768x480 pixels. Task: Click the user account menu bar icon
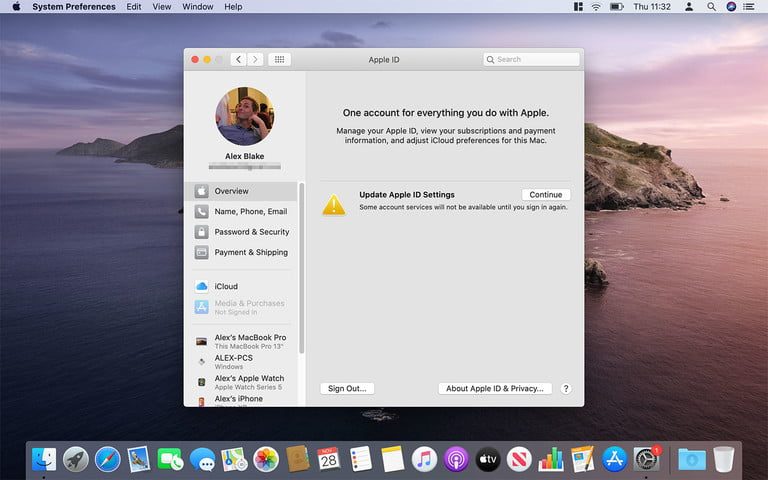[689, 7]
